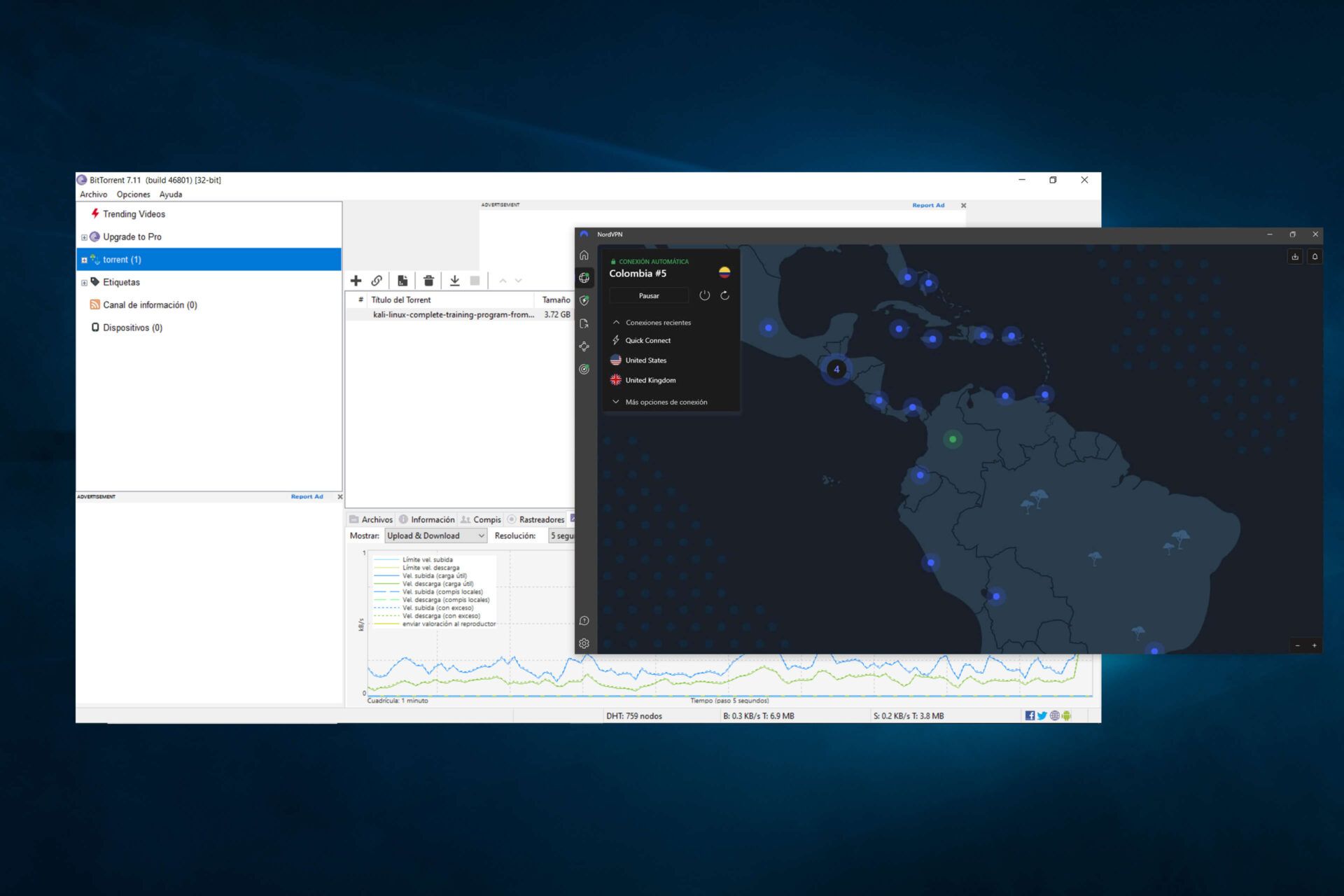Switch to Compis tab

(481, 519)
